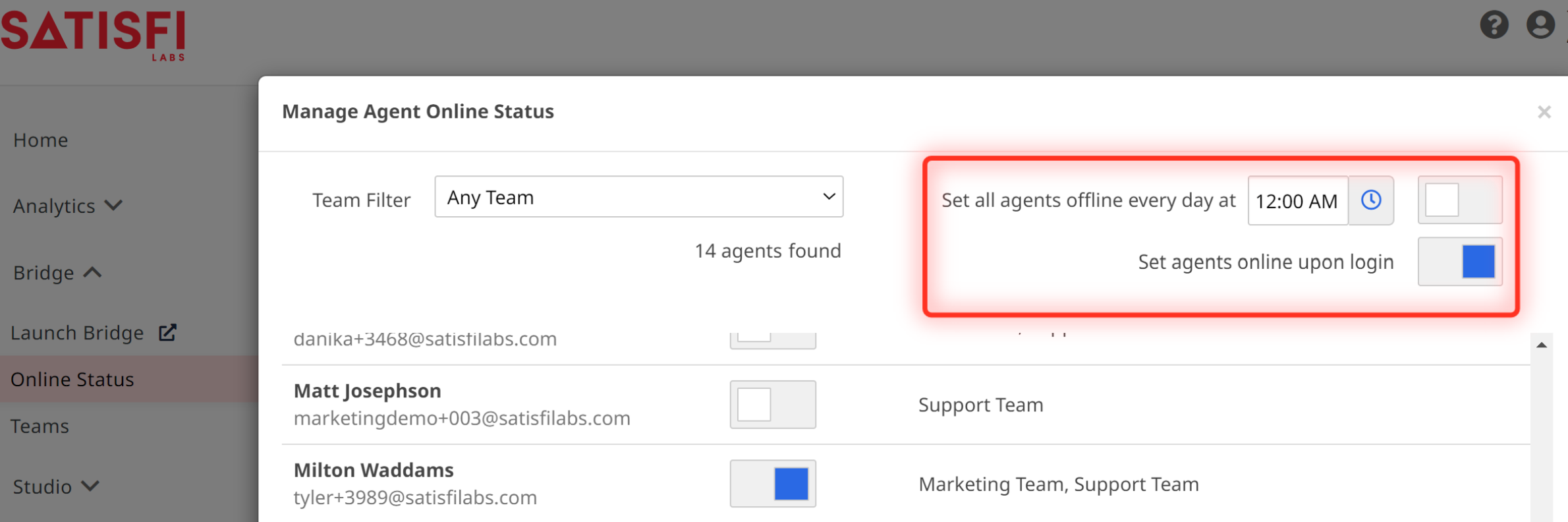The width and height of the screenshot is (1568, 522).
Task: Click the 12:00 AM time input field
Action: tap(1298, 200)
